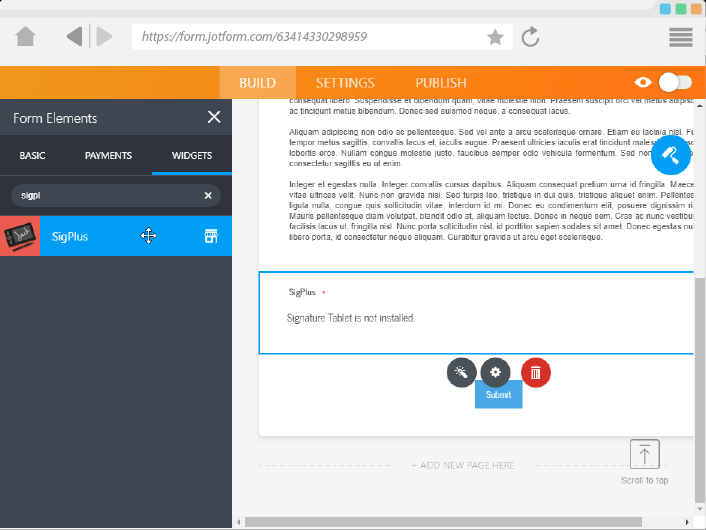Click the eye preview icon
The width and height of the screenshot is (706, 530).
pyautogui.click(x=643, y=83)
